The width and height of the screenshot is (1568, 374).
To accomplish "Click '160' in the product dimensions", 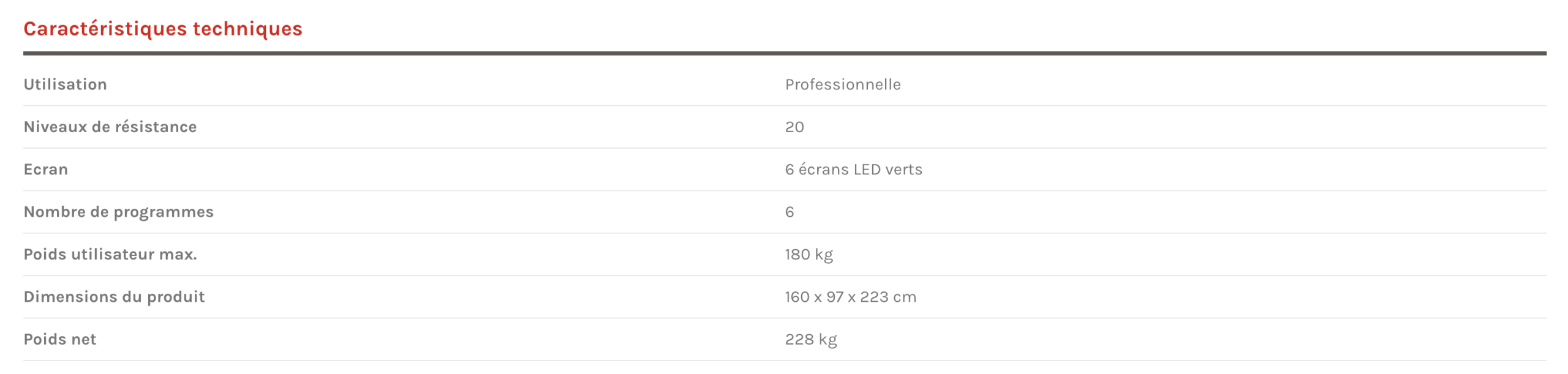I will point(797,297).
